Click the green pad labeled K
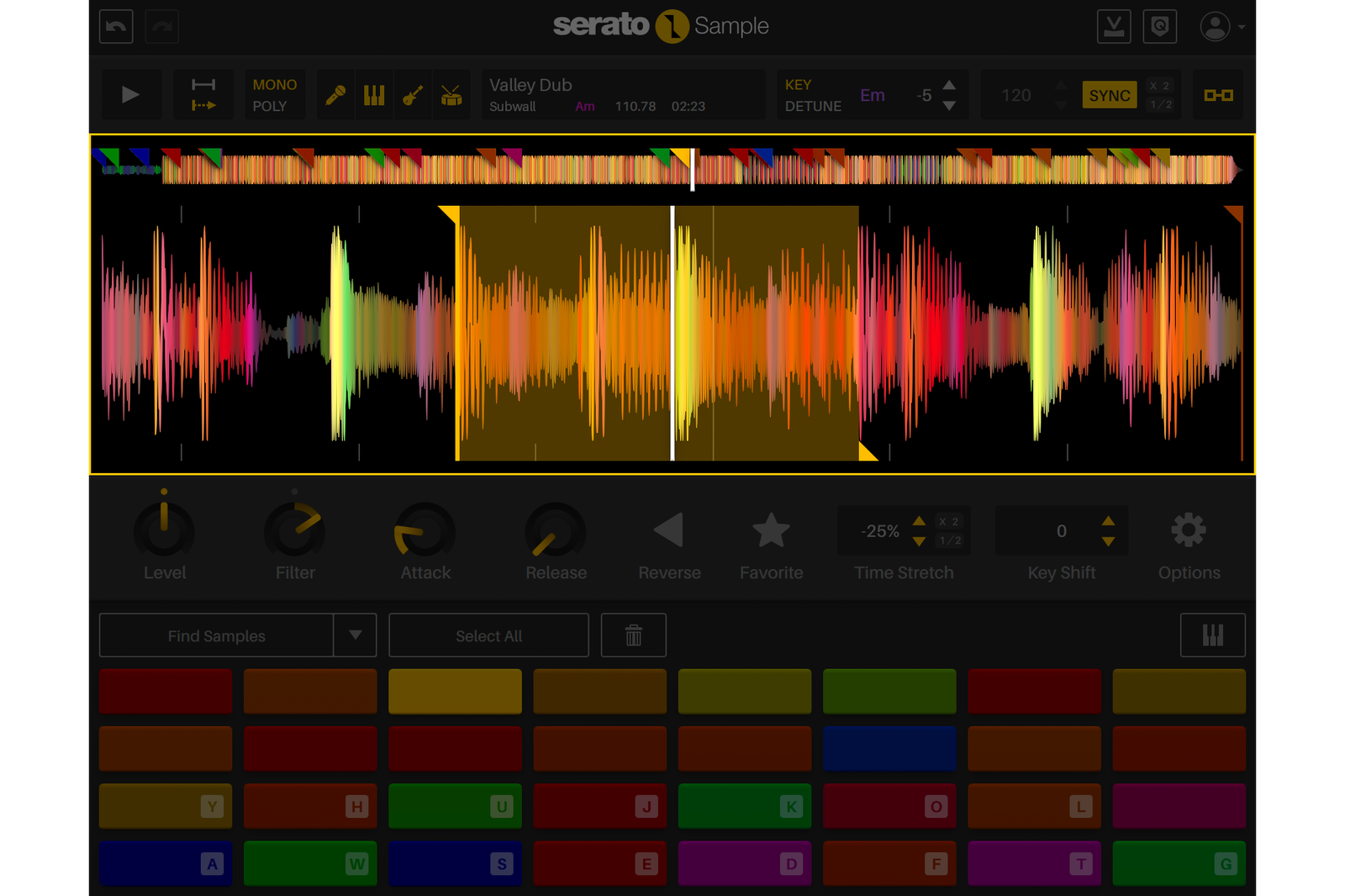 [x=744, y=806]
